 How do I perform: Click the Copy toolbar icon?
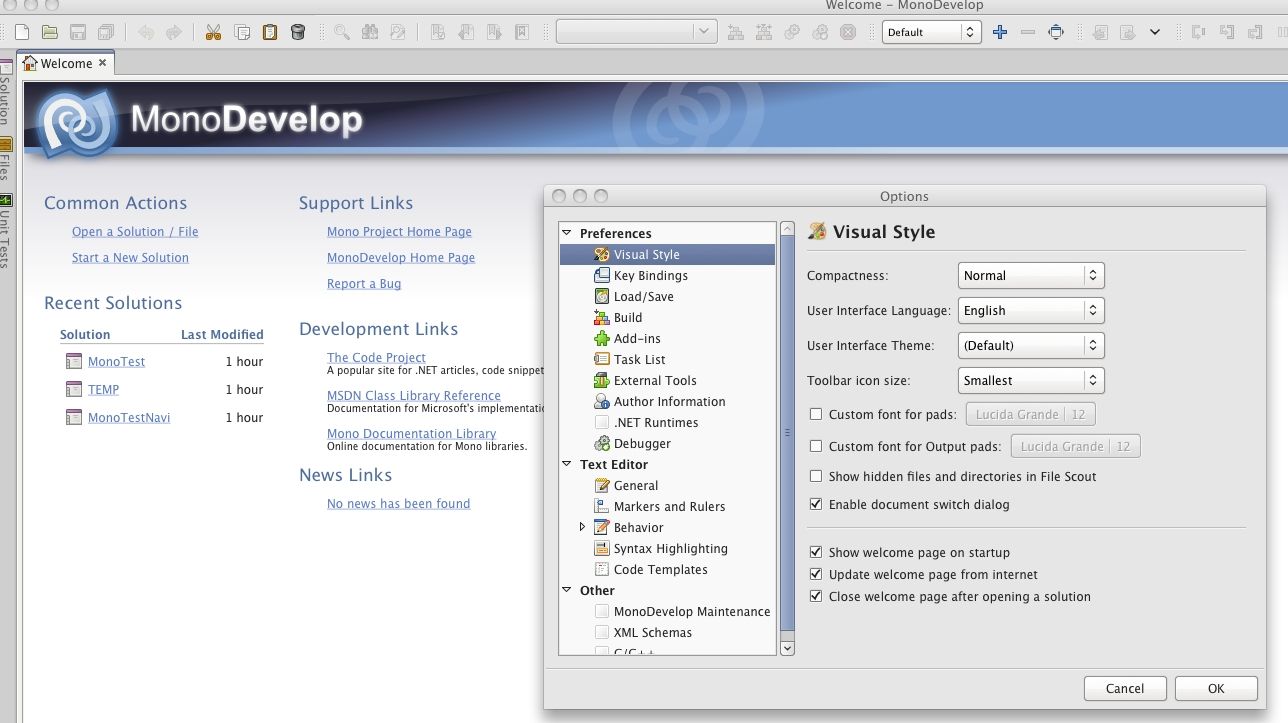coord(241,32)
